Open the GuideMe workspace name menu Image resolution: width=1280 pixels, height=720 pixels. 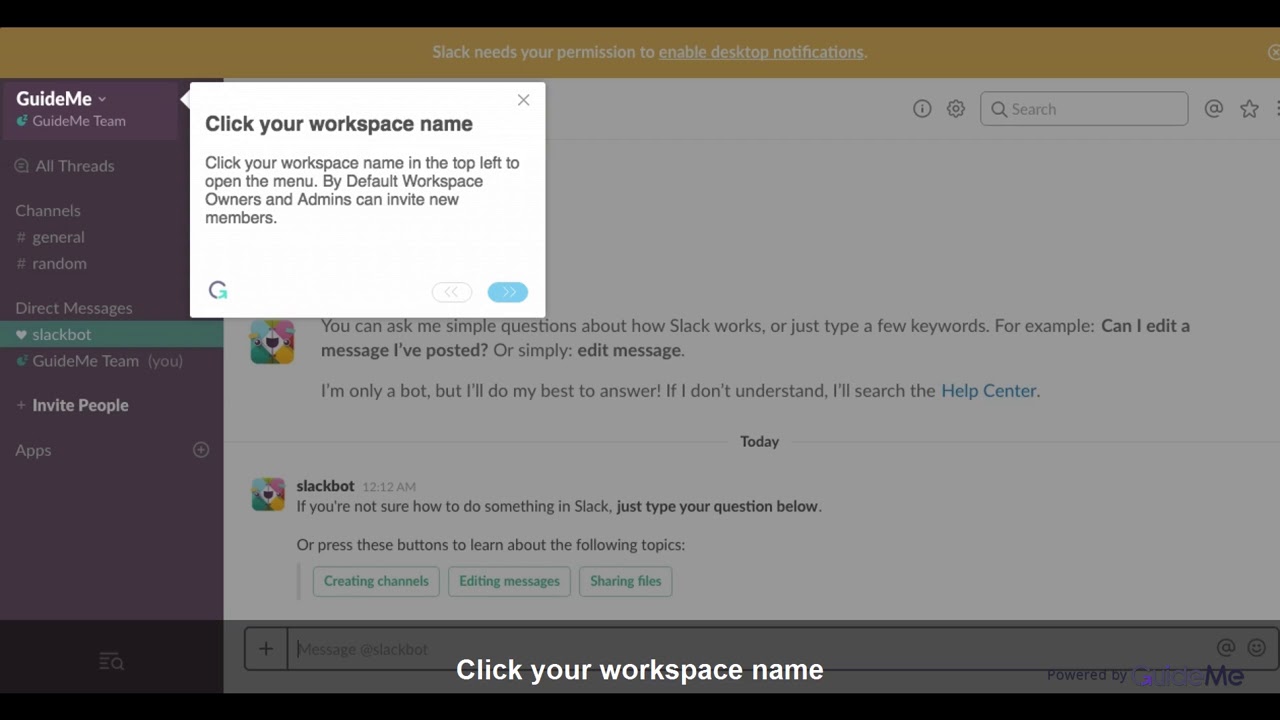60,98
